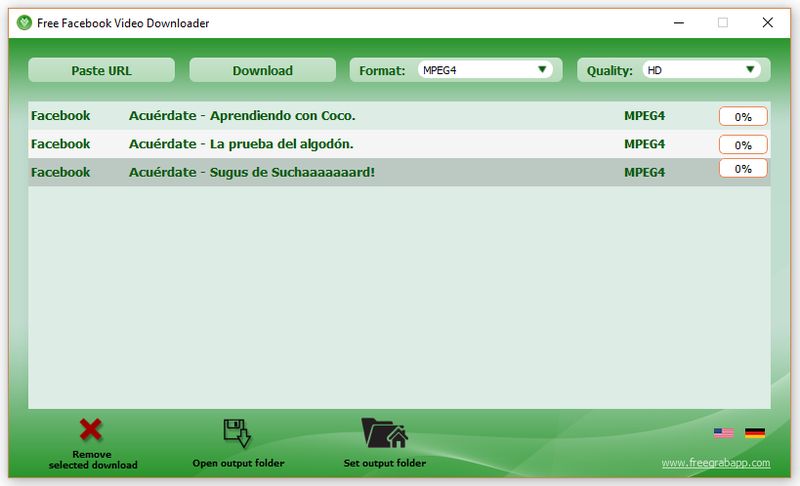
Task: Click MPEG4 cell in La prueba del algodón row
Action: pyautogui.click(x=644, y=144)
